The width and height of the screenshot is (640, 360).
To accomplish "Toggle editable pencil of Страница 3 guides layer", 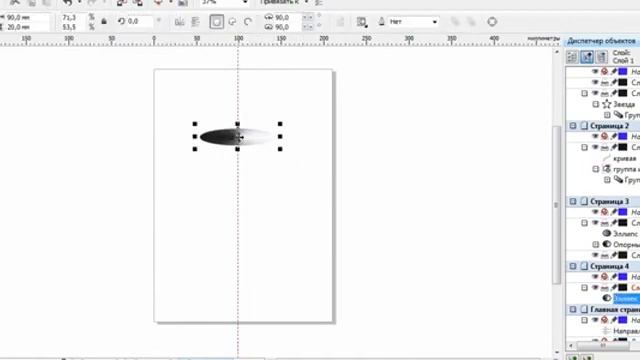I will coord(614,212).
